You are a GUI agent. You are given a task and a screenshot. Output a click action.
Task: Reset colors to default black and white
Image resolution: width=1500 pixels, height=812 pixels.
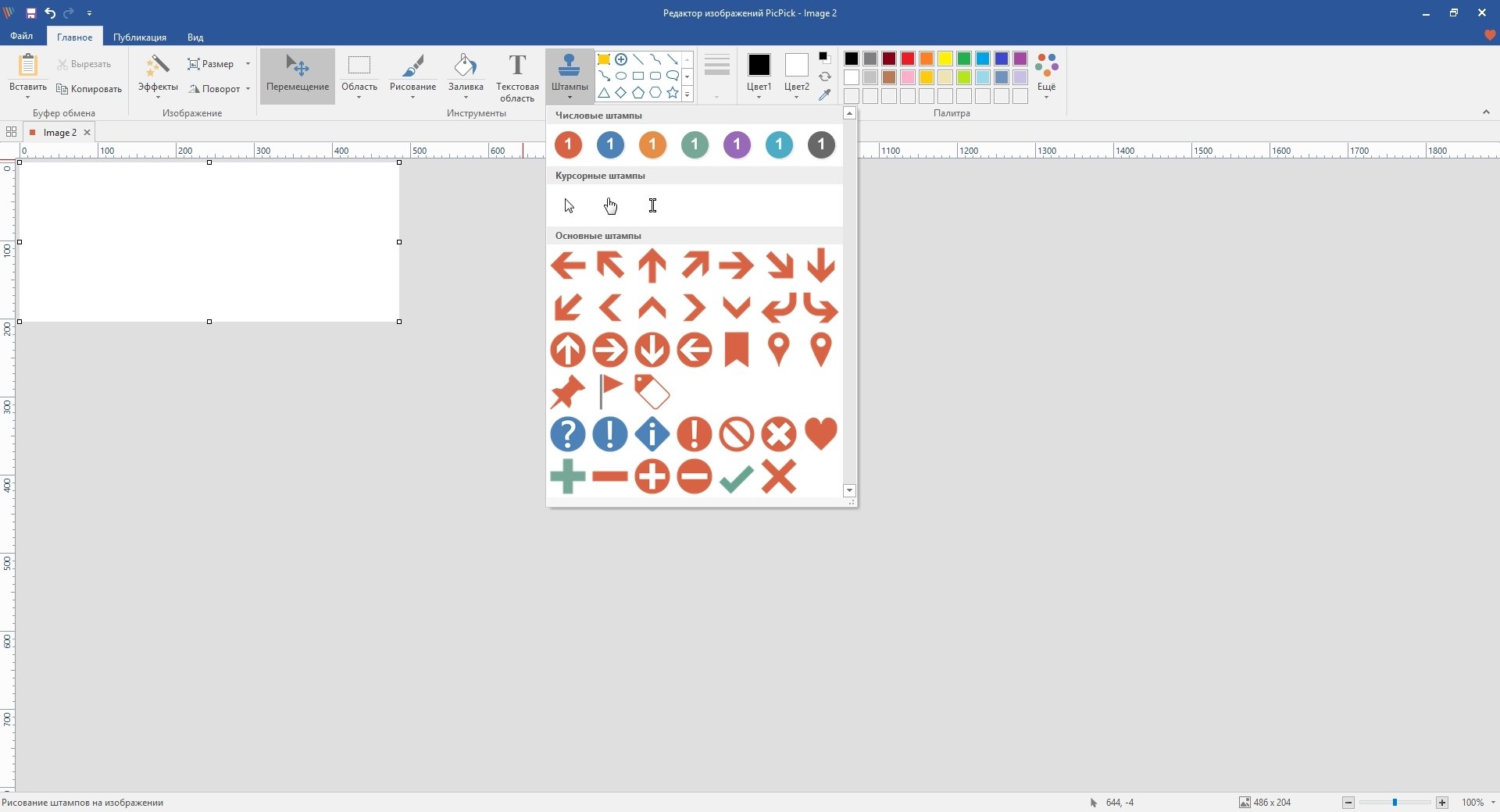pos(824,58)
